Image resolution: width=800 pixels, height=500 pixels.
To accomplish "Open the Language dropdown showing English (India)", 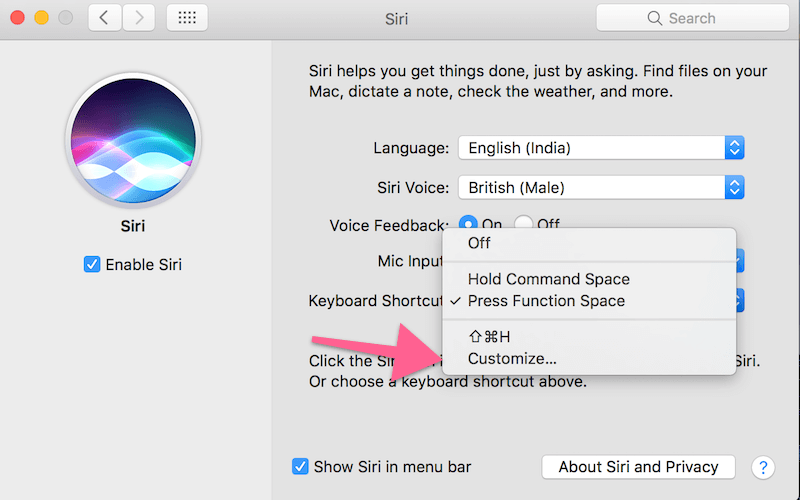I will click(601, 148).
